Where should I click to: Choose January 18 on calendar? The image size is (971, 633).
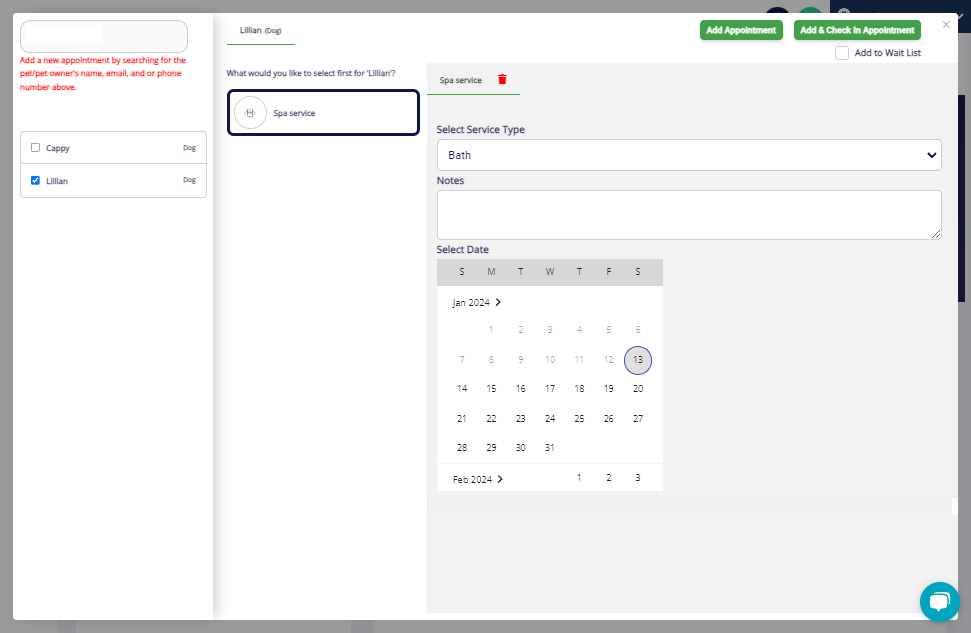pyautogui.click(x=579, y=389)
